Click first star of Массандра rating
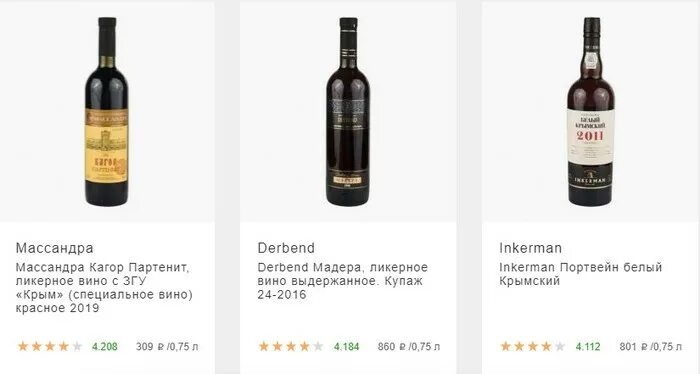The image size is (700, 374). [x=23, y=346]
